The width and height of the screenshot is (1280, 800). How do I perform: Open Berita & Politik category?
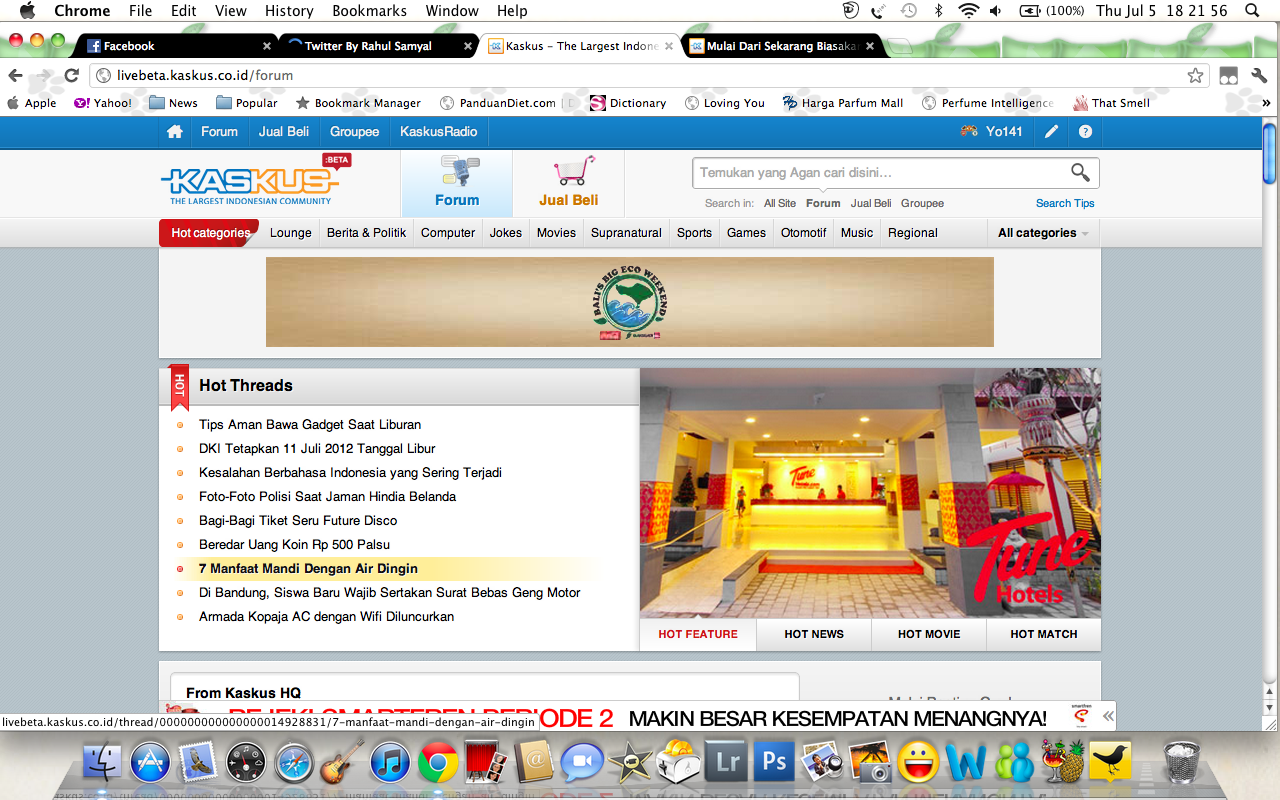pyautogui.click(x=366, y=233)
